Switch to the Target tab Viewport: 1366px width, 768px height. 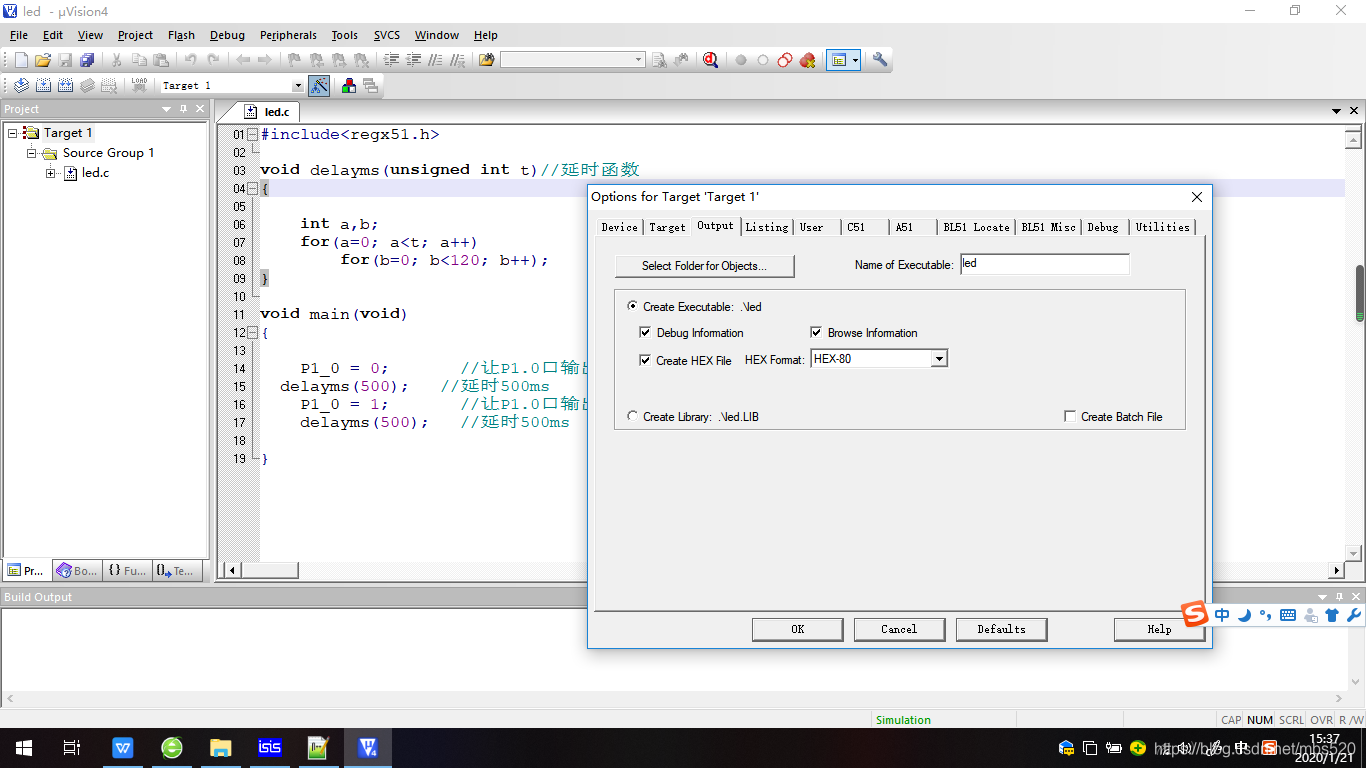point(667,227)
